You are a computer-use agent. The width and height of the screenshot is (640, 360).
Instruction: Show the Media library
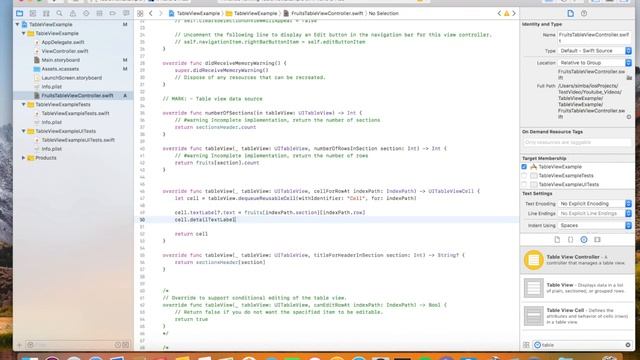pos(598,240)
